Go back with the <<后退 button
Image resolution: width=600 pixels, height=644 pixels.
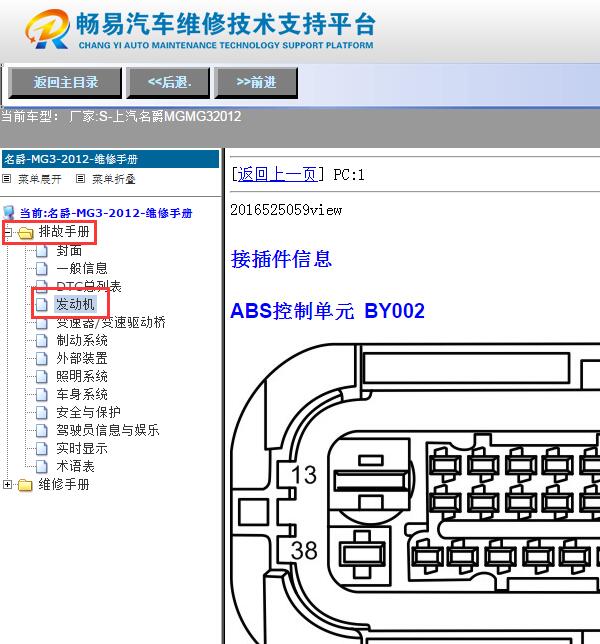point(169,83)
